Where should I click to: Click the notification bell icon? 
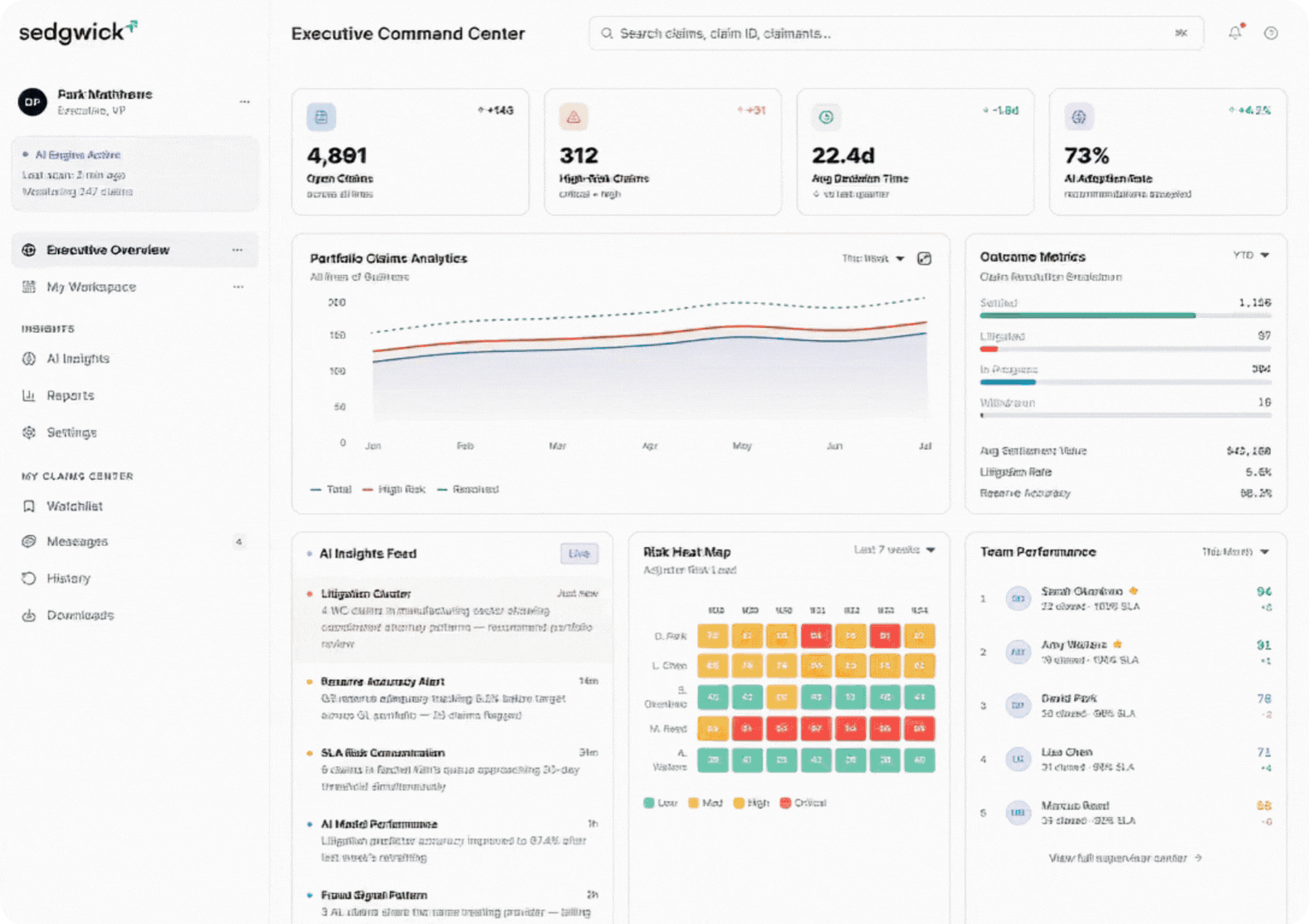point(1235,32)
